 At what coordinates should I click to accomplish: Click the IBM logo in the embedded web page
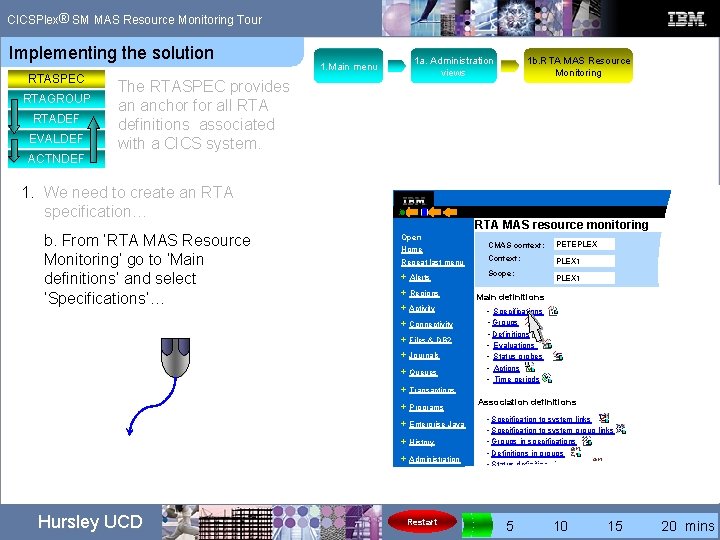(414, 201)
